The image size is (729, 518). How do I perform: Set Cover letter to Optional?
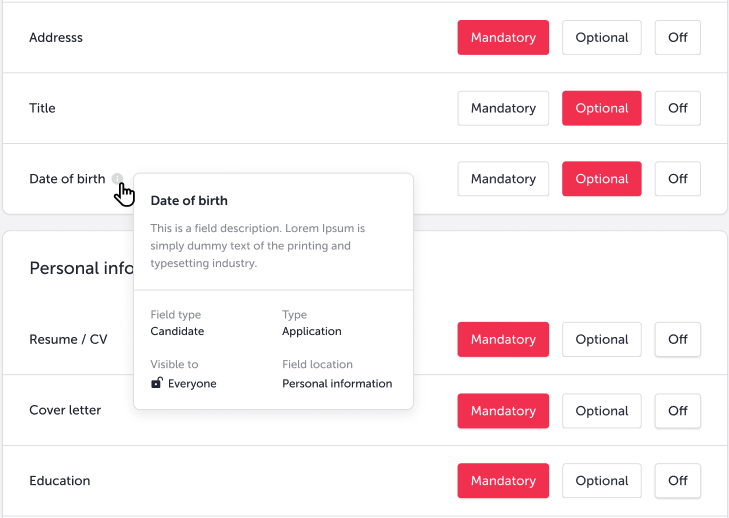pos(601,411)
